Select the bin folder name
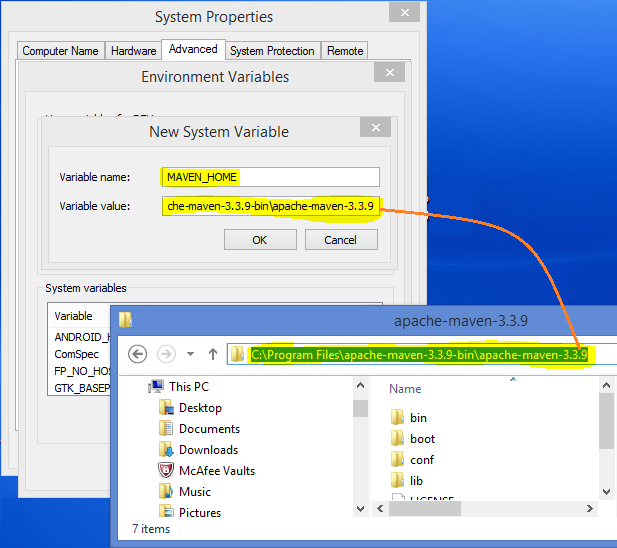Screen dimensions: 617x548 pyautogui.click(x=418, y=418)
